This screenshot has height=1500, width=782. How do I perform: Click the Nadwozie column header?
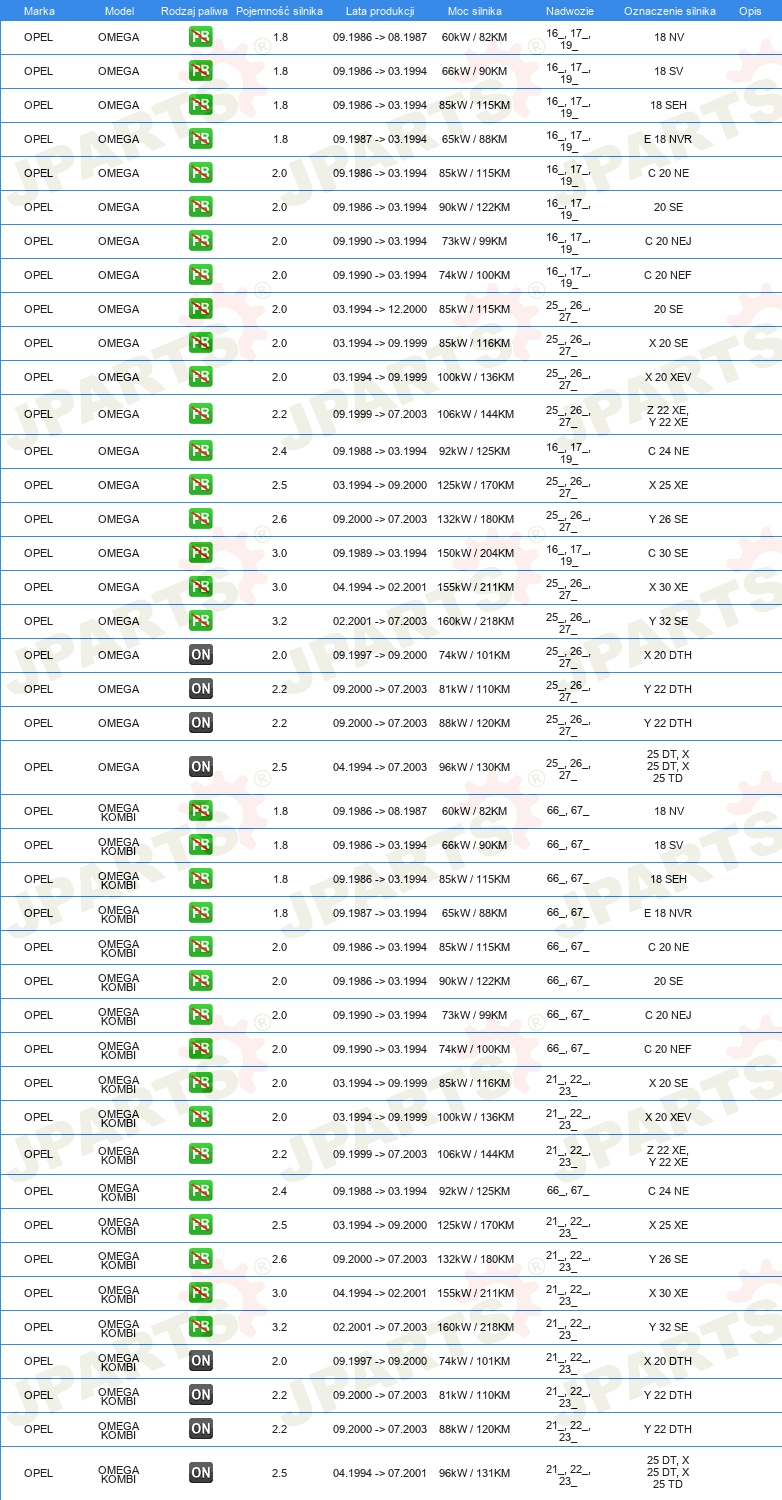click(569, 11)
